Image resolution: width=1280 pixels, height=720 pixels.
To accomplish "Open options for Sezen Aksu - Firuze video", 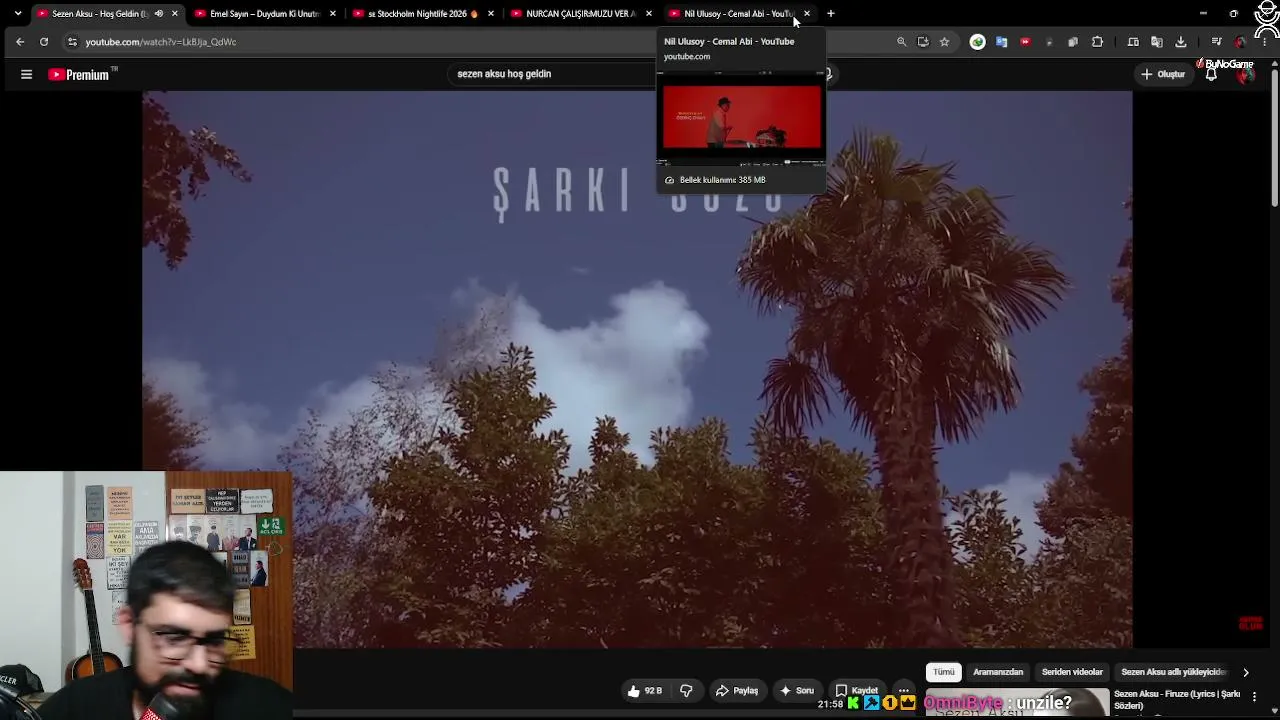I will click(x=1254, y=697).
